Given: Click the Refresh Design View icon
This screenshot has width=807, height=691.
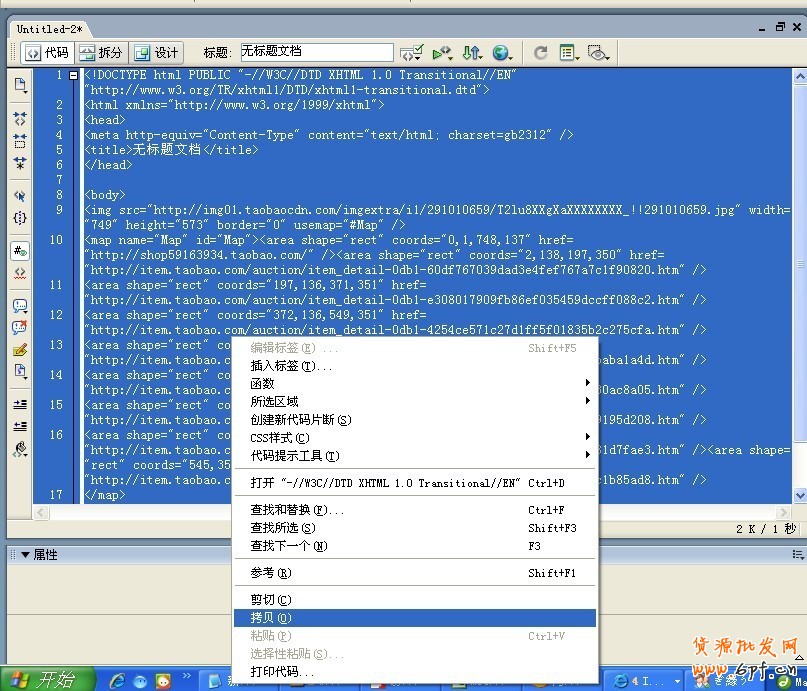Looking at the screenshot, I should coord(540,53).
